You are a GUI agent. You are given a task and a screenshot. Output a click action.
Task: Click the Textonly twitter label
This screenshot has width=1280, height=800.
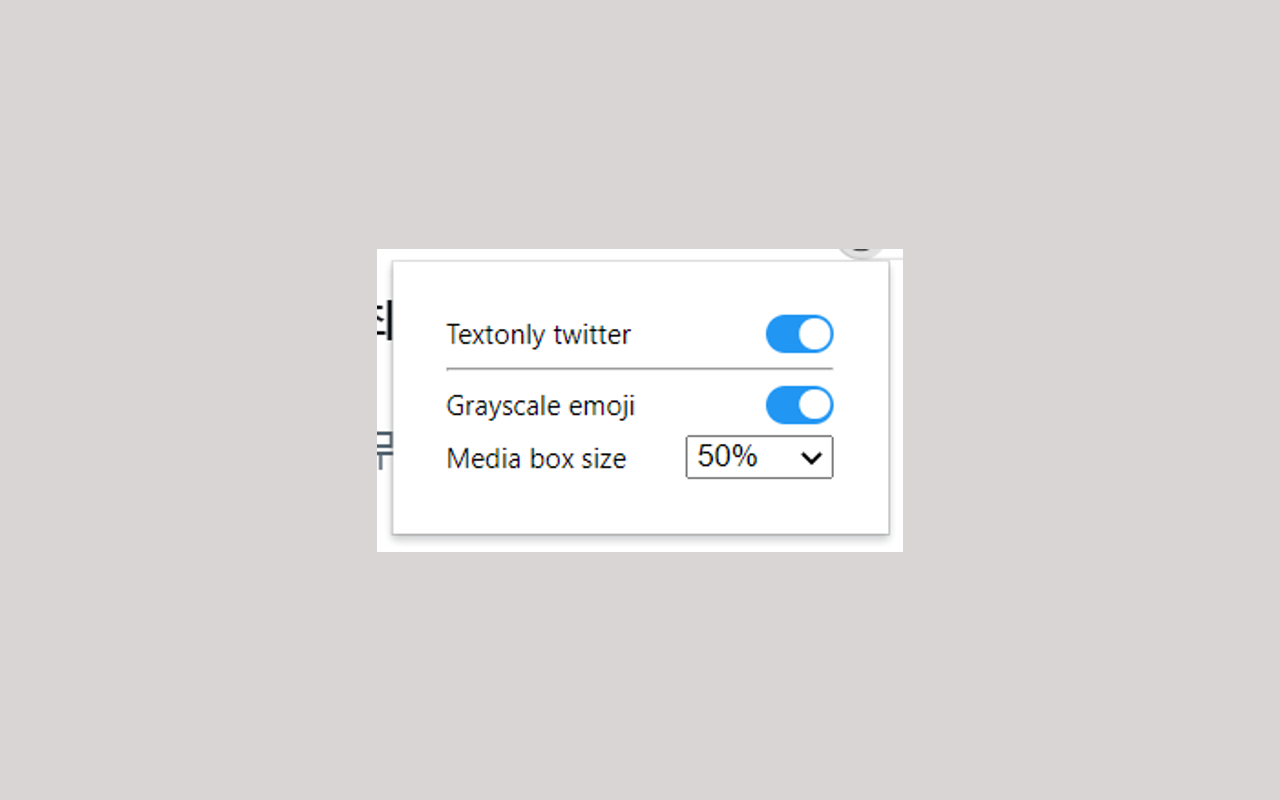(538, 334)
